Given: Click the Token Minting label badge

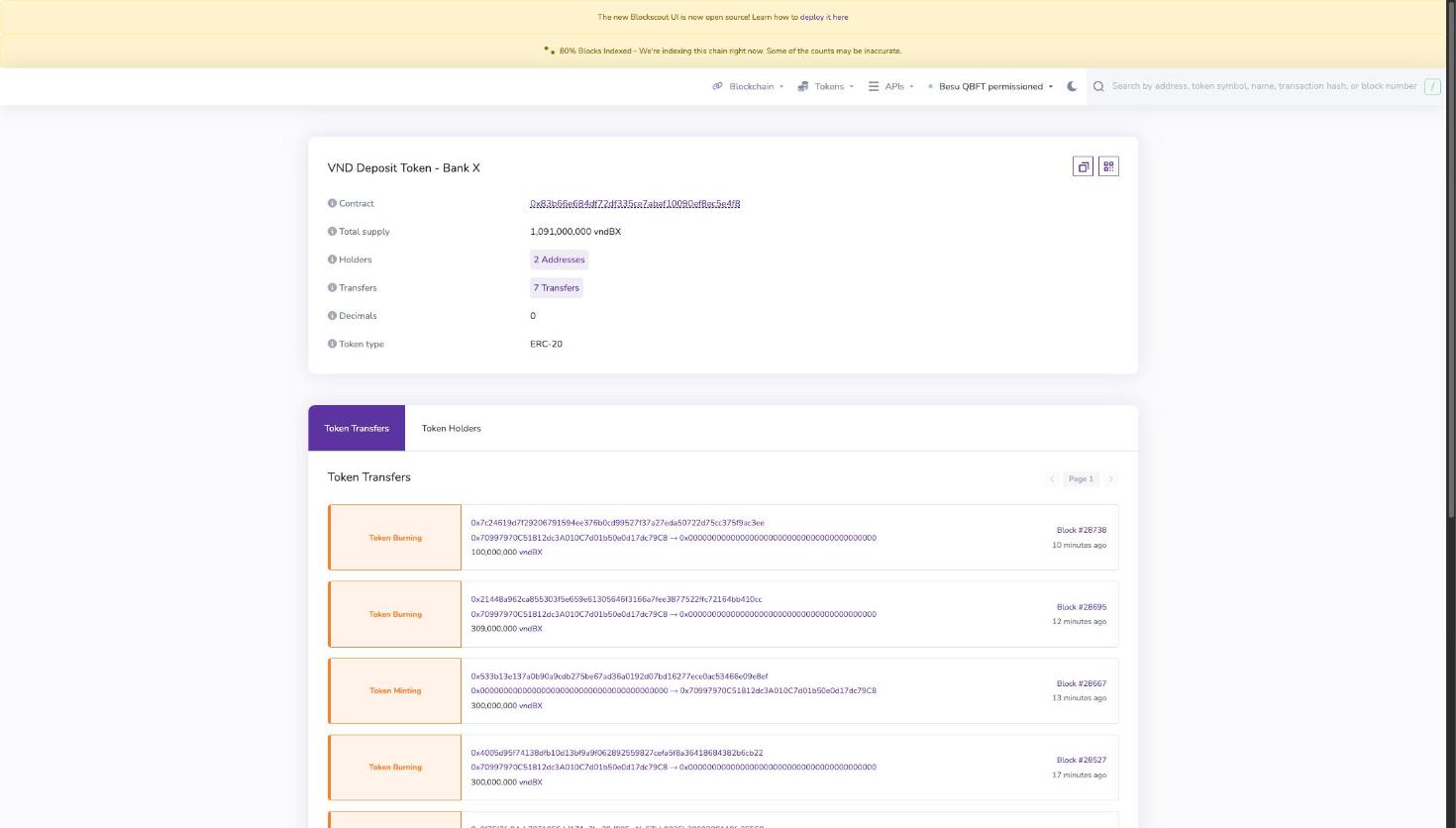Looking at the screenshot, I should point(395,690).
